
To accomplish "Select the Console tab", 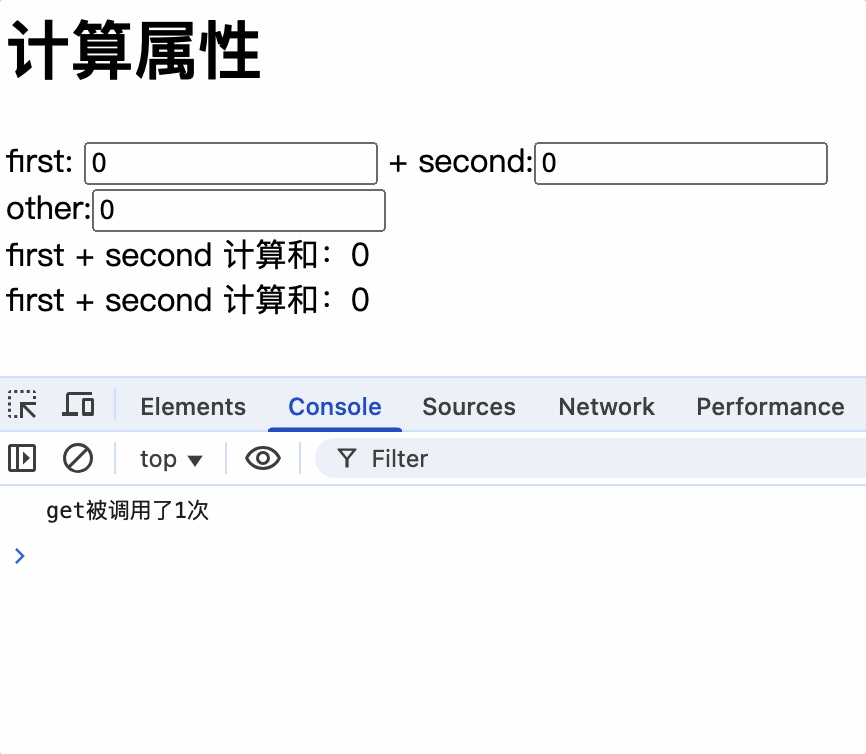I will click(x=335, y=407).
